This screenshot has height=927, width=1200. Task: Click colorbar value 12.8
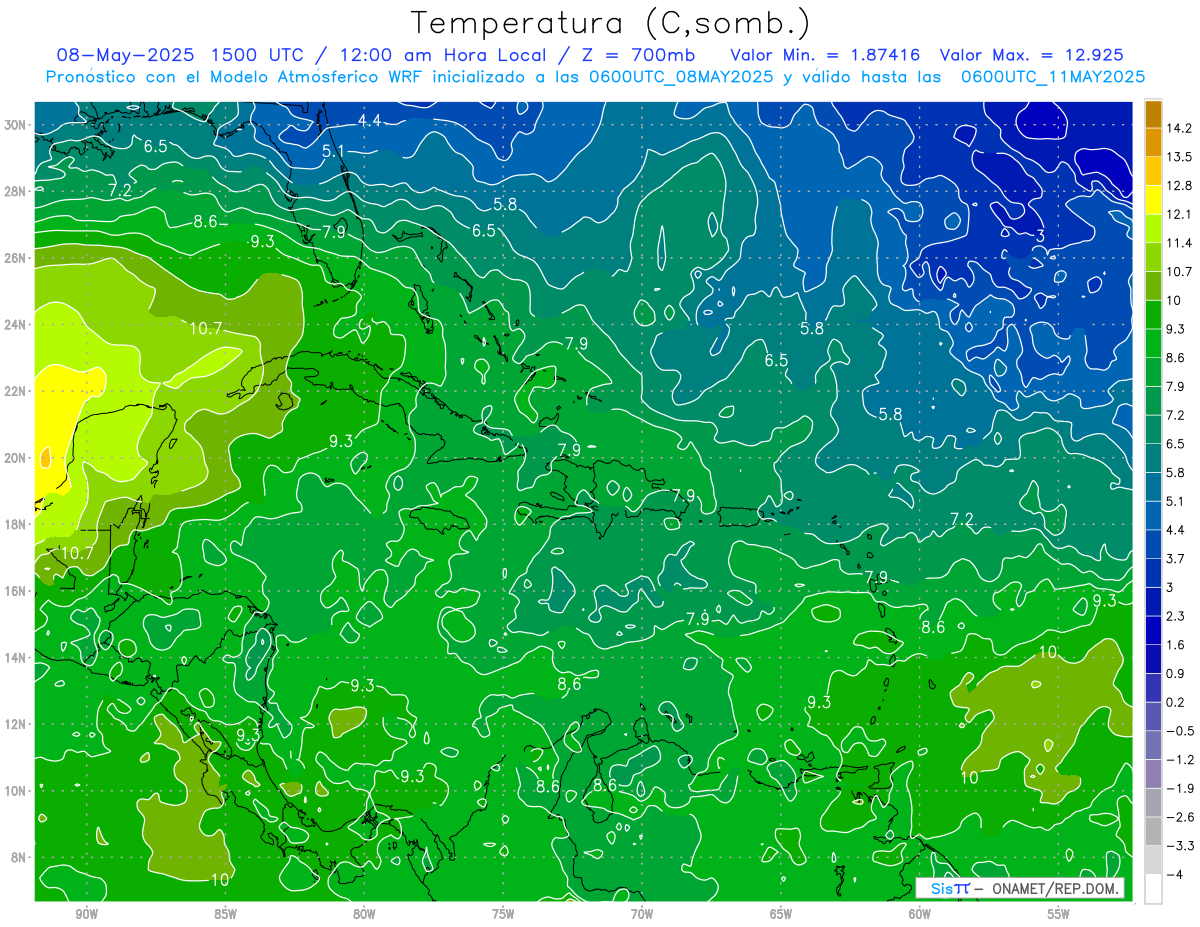click(1180, 186)
